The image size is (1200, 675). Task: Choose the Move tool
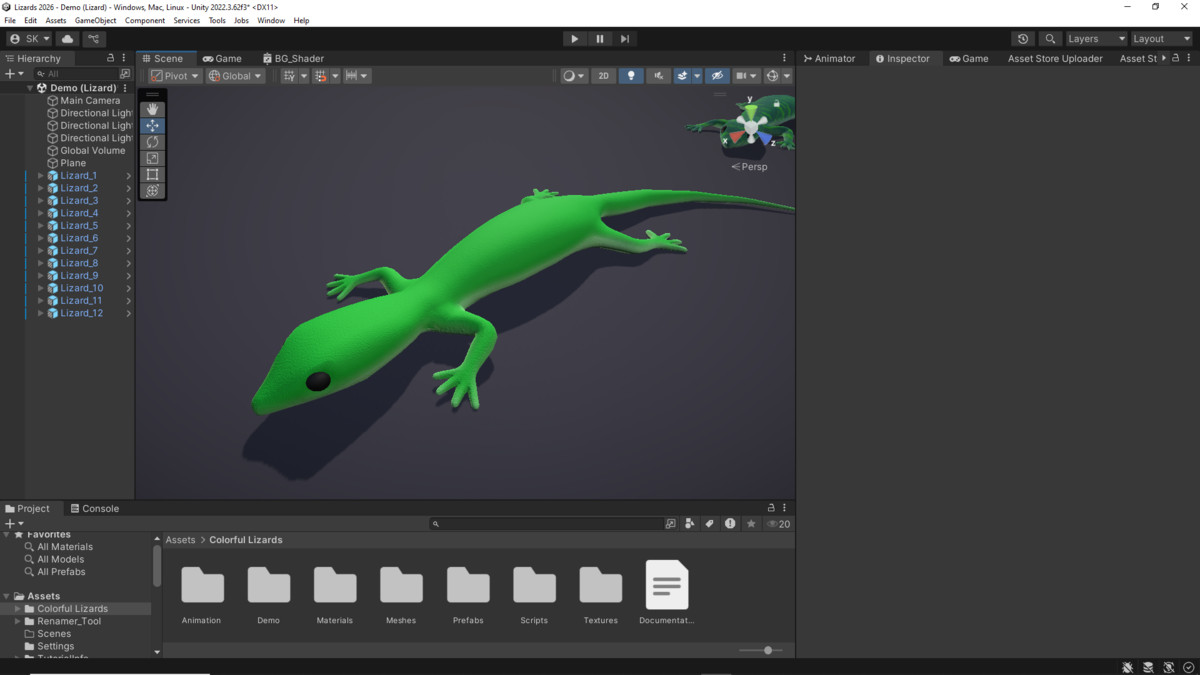(x=151, y=125)
